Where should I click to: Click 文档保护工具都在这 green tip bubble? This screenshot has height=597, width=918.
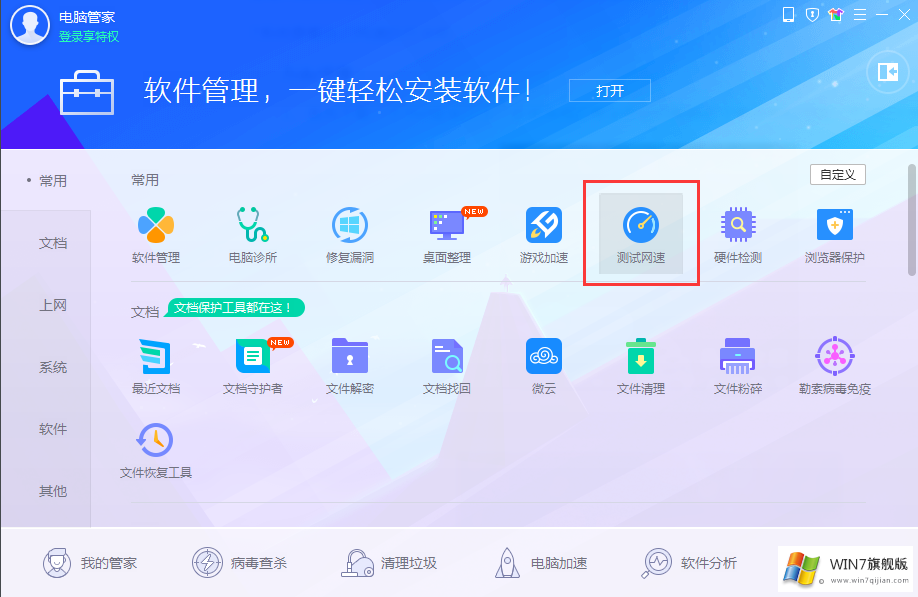[x=234, y=307]
